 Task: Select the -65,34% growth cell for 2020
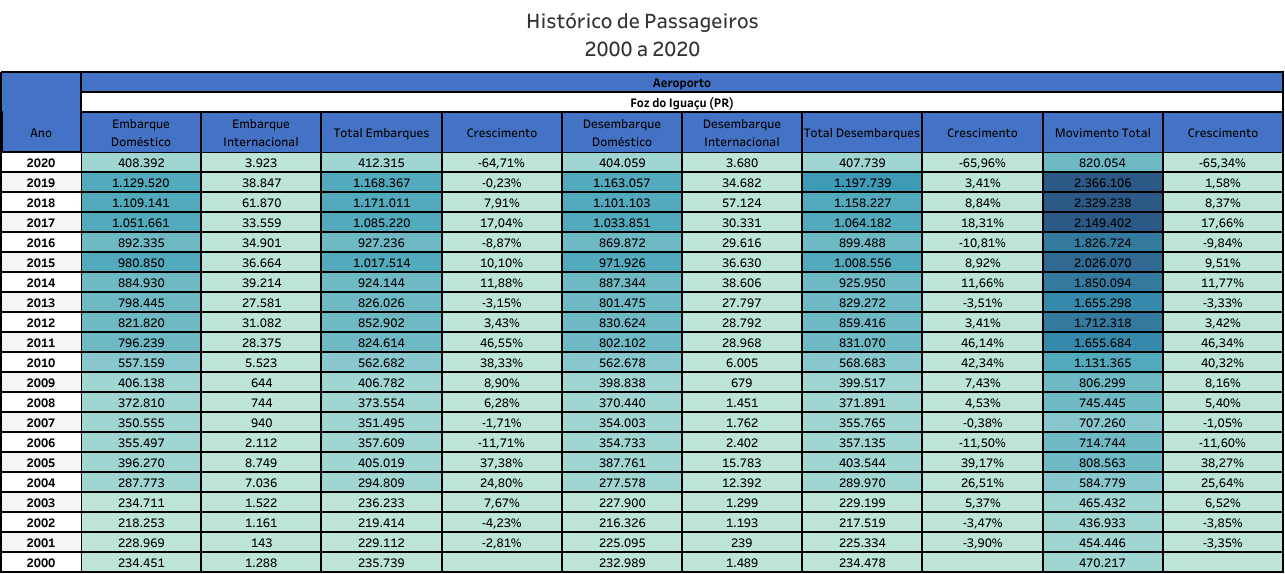click(x=1223, y=162)
